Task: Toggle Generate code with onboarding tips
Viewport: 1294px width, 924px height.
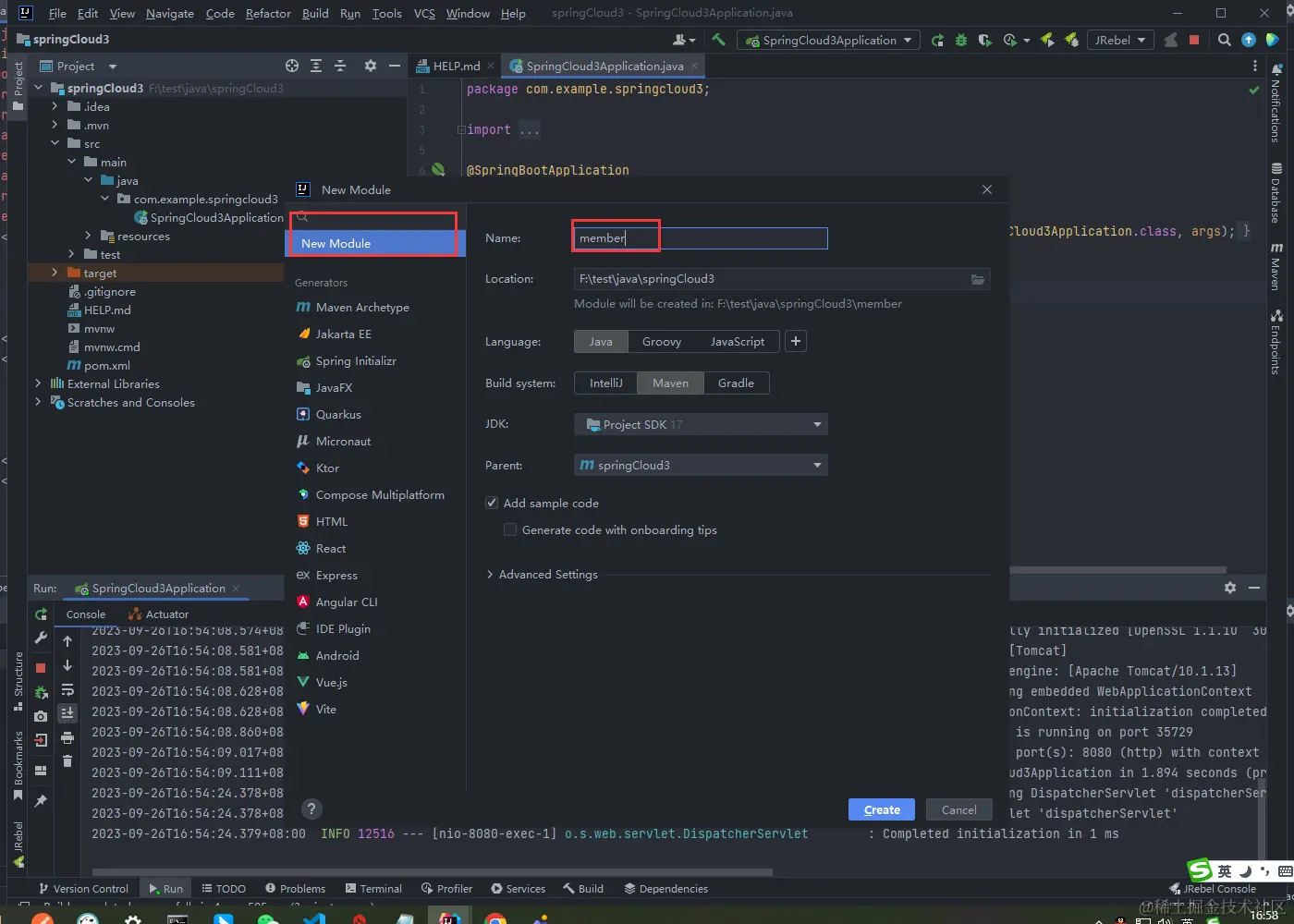Action: tap(510, 530)
